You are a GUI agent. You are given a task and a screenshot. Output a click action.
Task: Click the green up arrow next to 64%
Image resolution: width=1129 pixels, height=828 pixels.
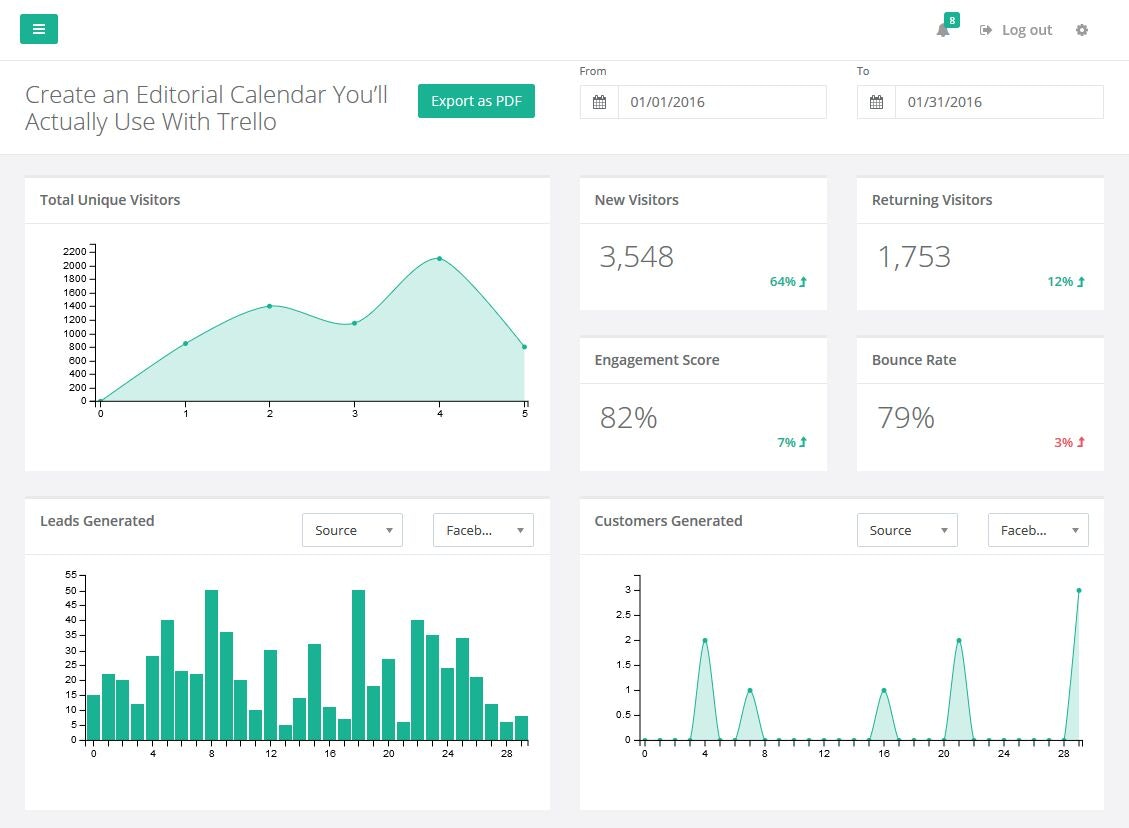coord(802,281)
